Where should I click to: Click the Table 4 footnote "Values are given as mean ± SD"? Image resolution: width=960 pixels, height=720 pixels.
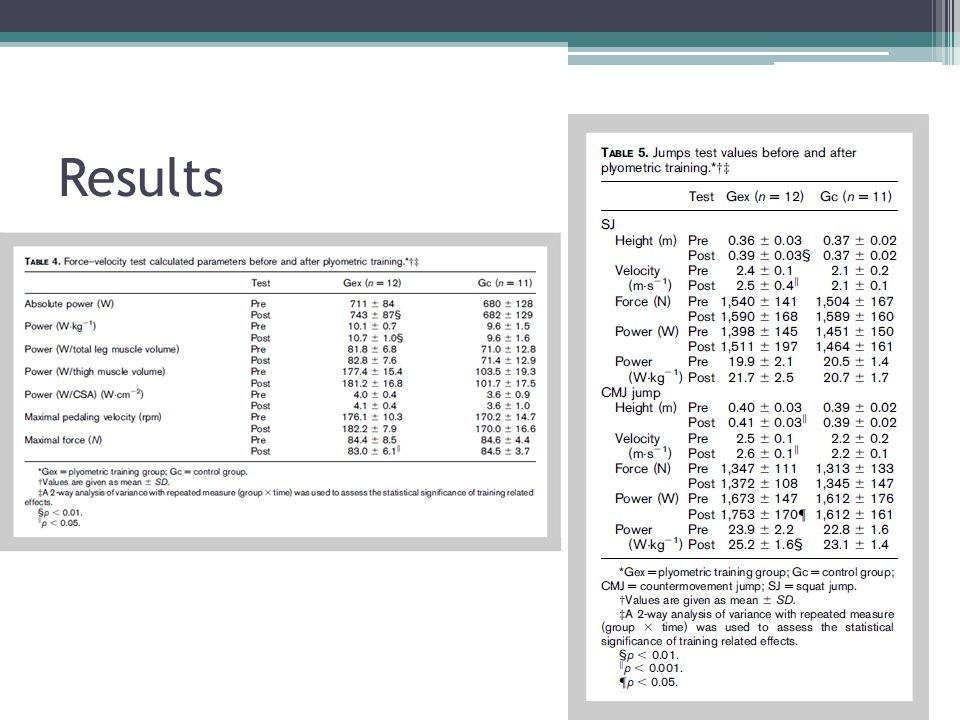(x=103, y=482)
